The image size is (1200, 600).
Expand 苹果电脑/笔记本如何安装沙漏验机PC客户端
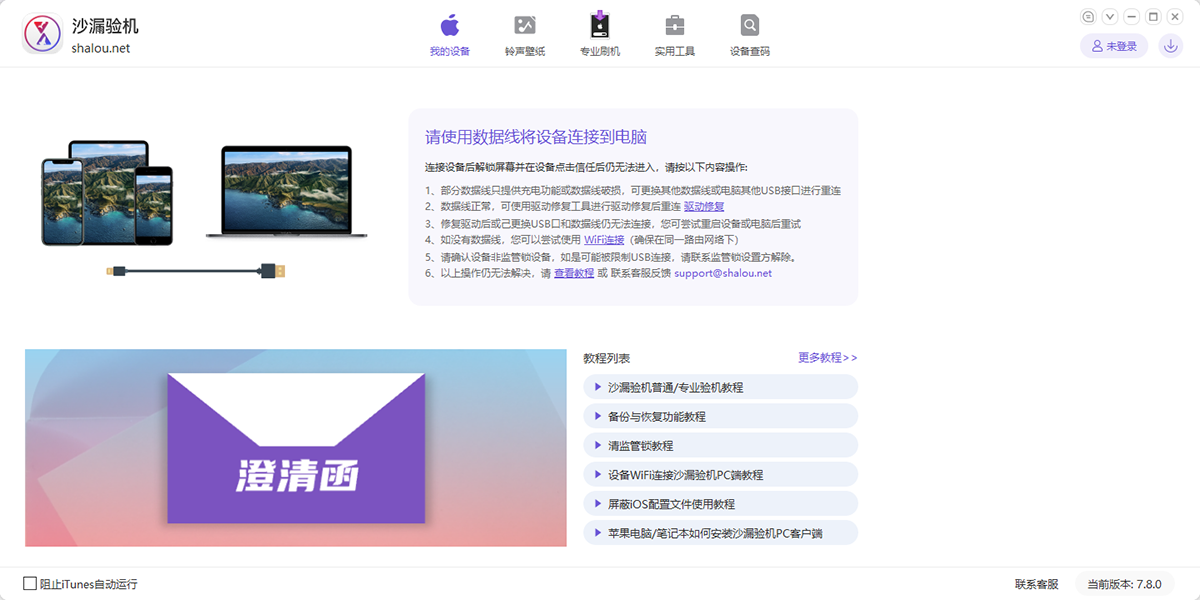click(x=720, y=532)
